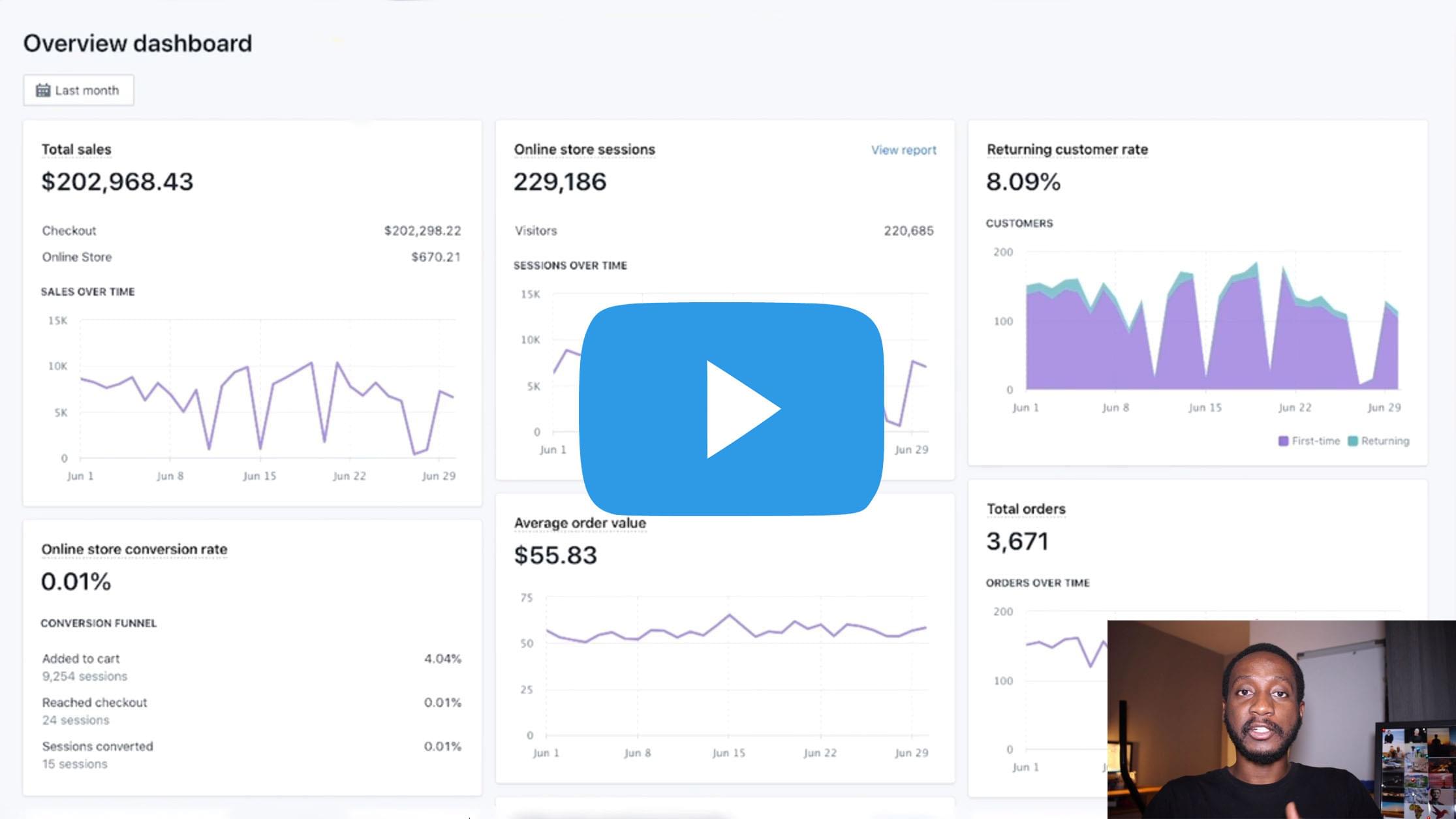Click the Total sales card title
Image resolution: width=1456 pixels, height=819 pixels.
tap(76, 149)
